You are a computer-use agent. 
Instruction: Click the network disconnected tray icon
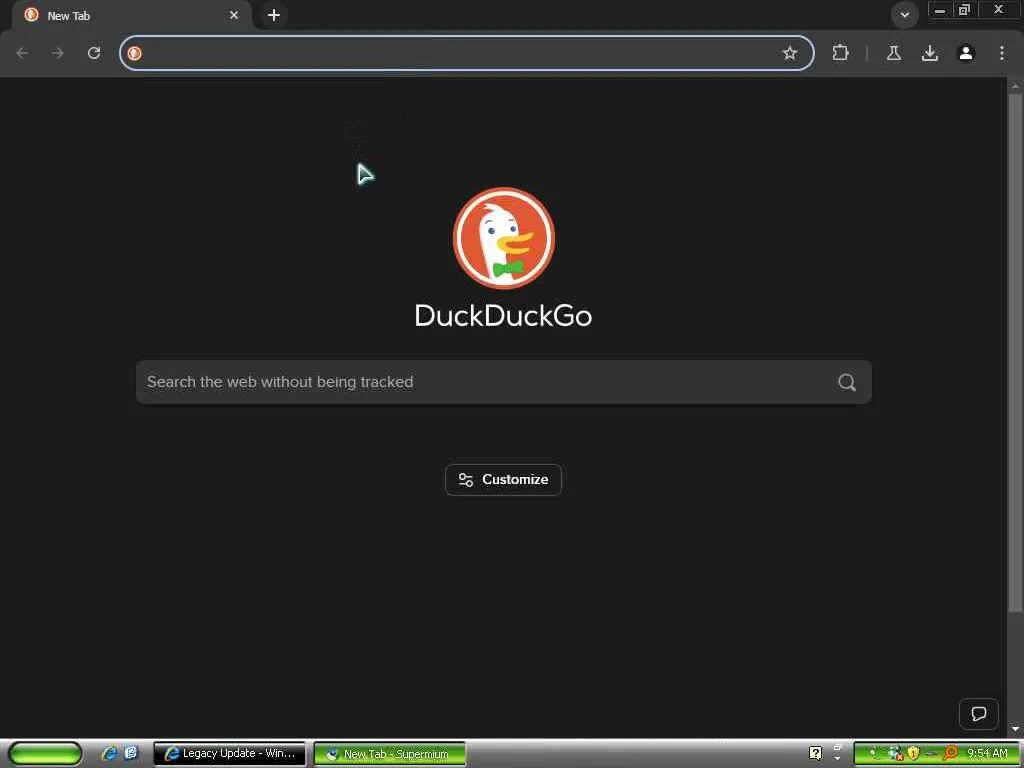pos(894,754)
